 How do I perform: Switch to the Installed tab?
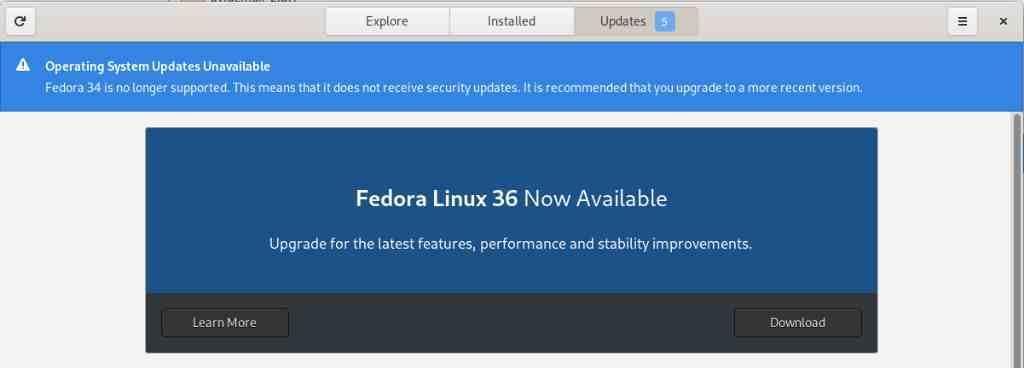pyautogui.click(x=511, y=22)
